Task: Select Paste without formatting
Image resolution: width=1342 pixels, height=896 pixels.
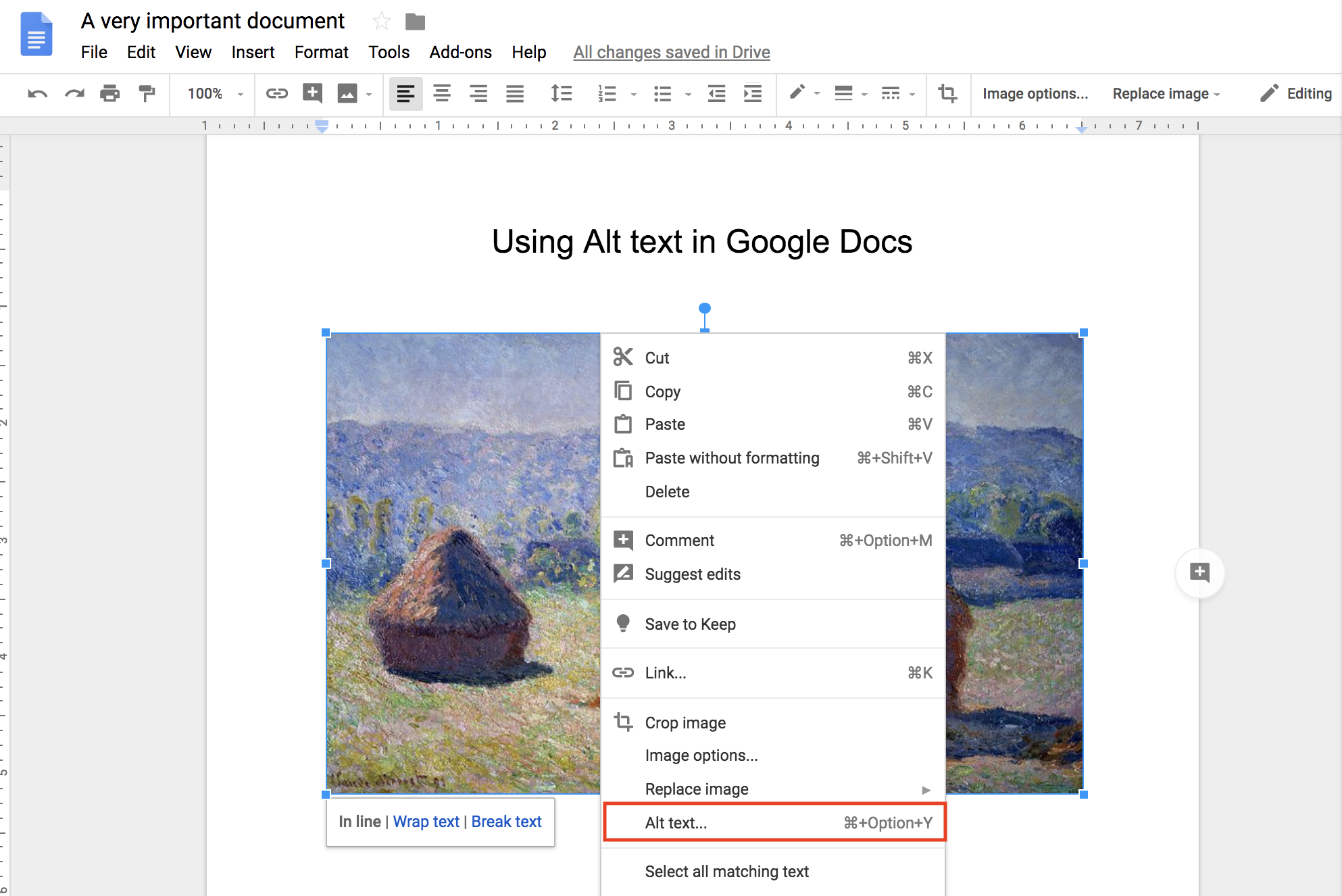Action: [773, 458]
